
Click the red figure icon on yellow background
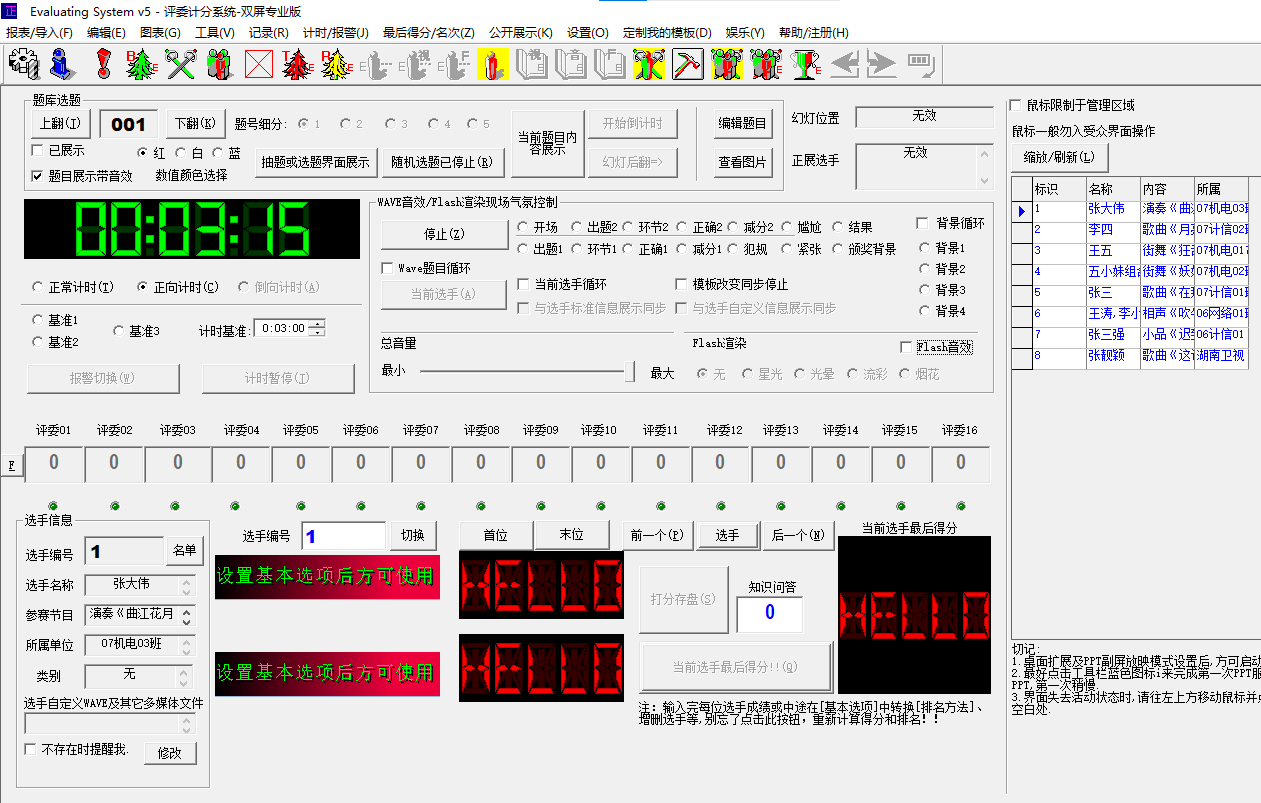(x=493, y=64)
